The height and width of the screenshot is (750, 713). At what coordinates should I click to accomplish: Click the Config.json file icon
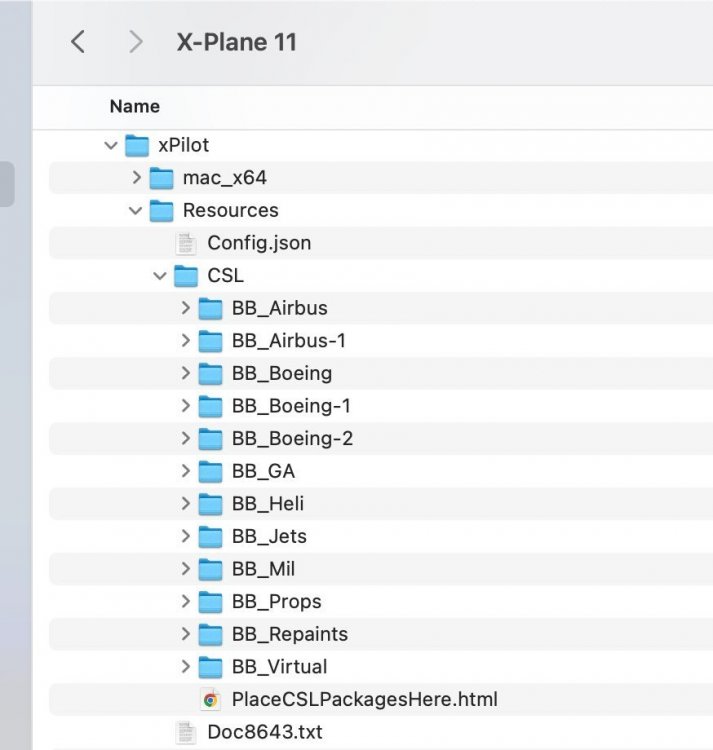click(x=186, y=243)
